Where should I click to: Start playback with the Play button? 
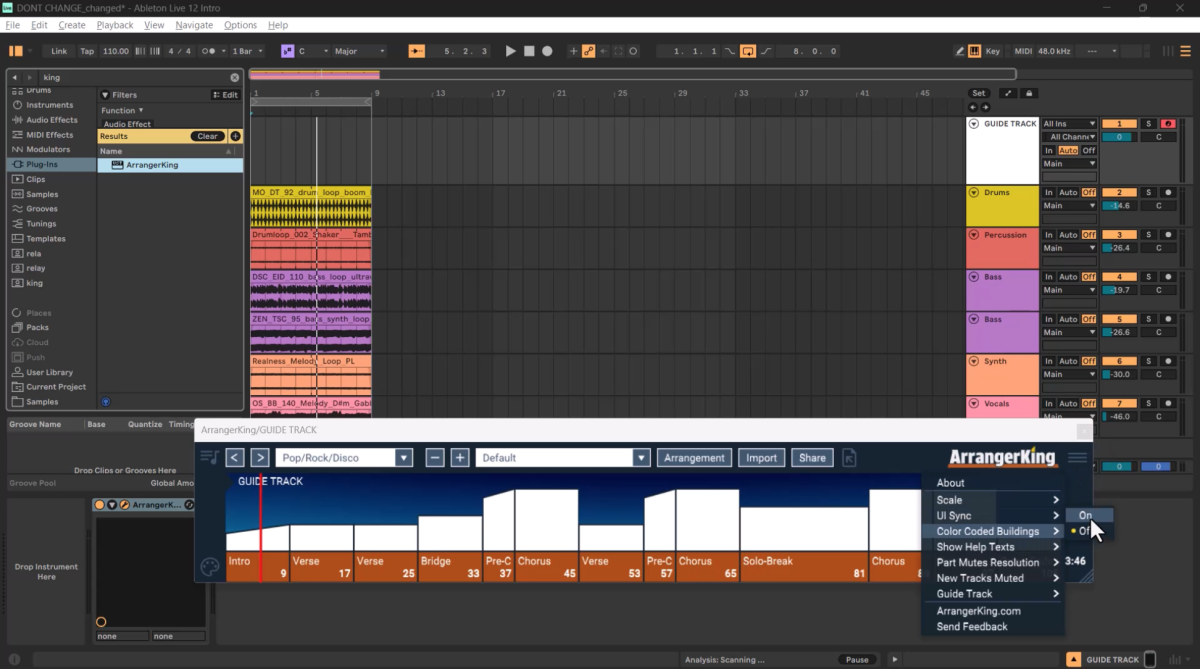(x=511, y=51)
